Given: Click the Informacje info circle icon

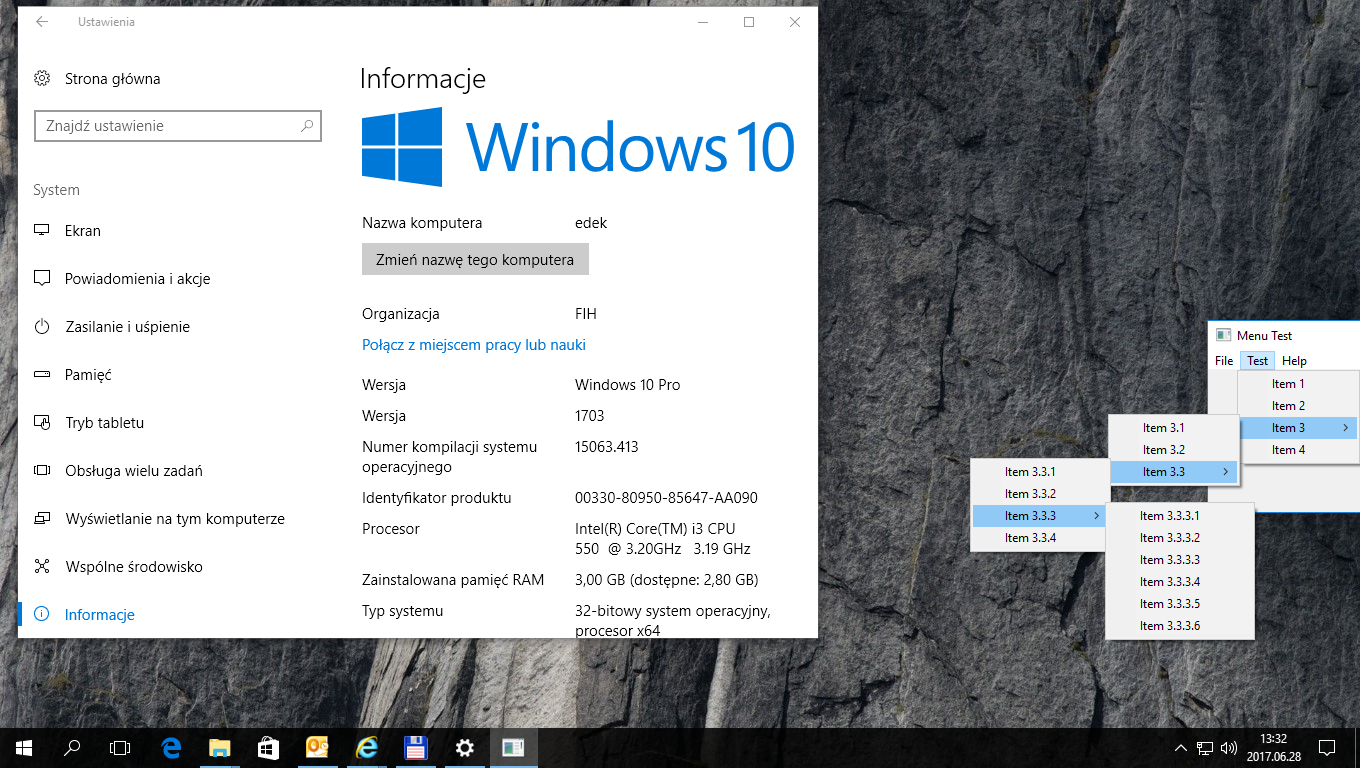Looking at the screenshot, I should (x=42, y=614).
